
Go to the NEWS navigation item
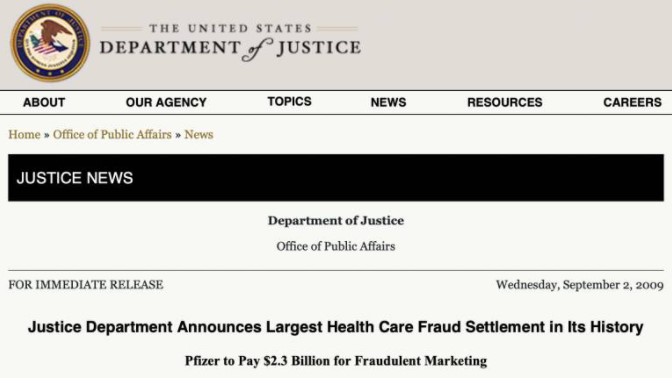[x=388, y=102]
